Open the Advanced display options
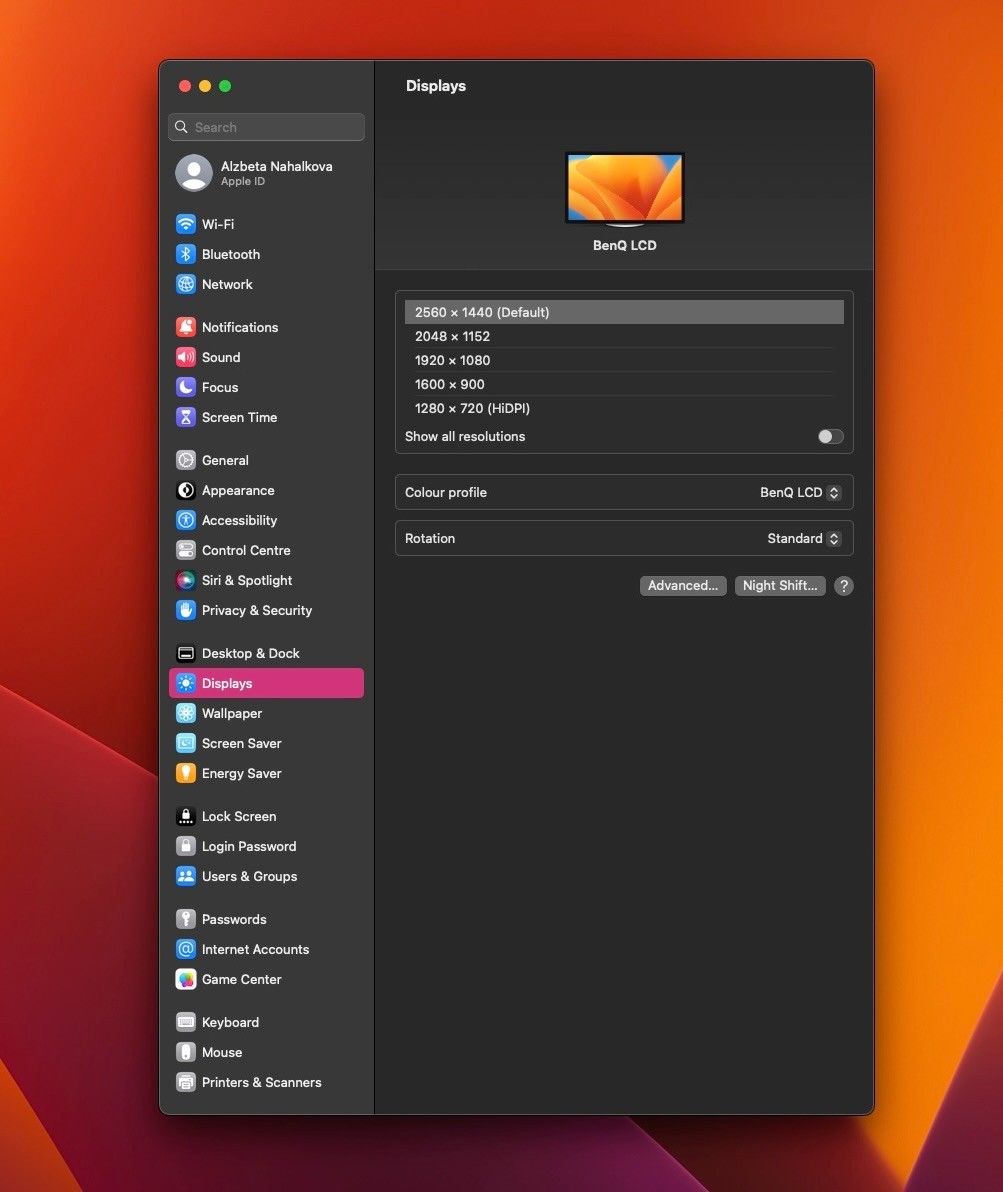Image resolution: width=1003 pixels, height=1192 pixels. pos(683,585)
